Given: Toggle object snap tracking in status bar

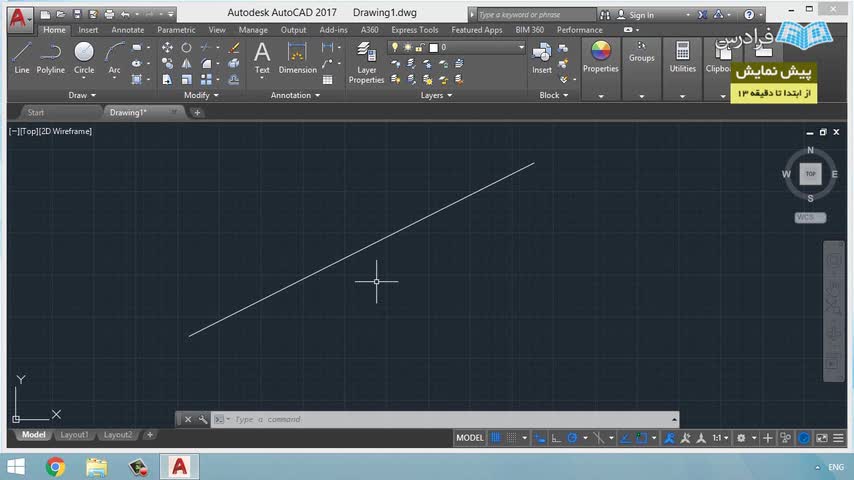Looking at the screenshot, I should tap(625, 438).
